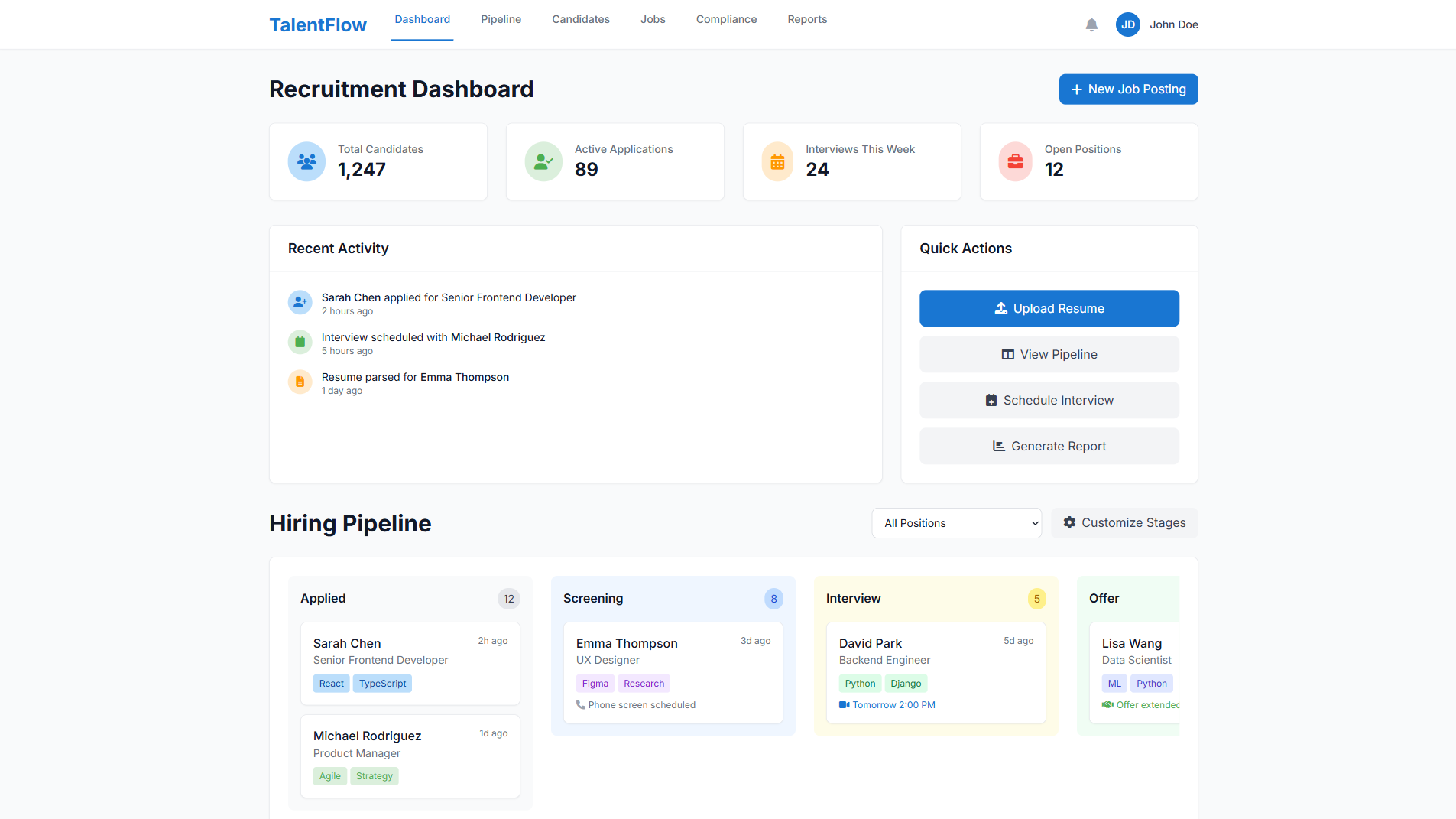Click the Active Applications checkmark icon

[543, 161]
